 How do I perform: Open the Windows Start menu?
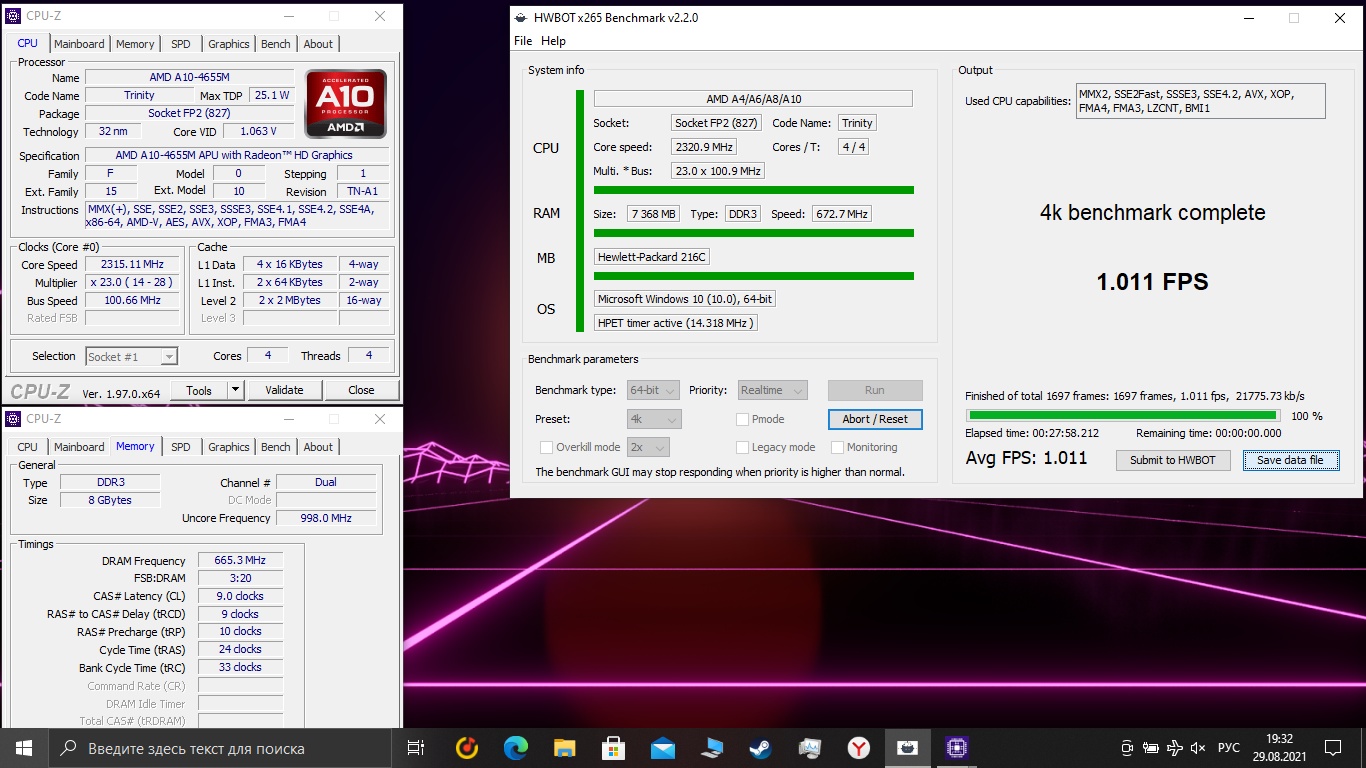(x=23, y=748)
